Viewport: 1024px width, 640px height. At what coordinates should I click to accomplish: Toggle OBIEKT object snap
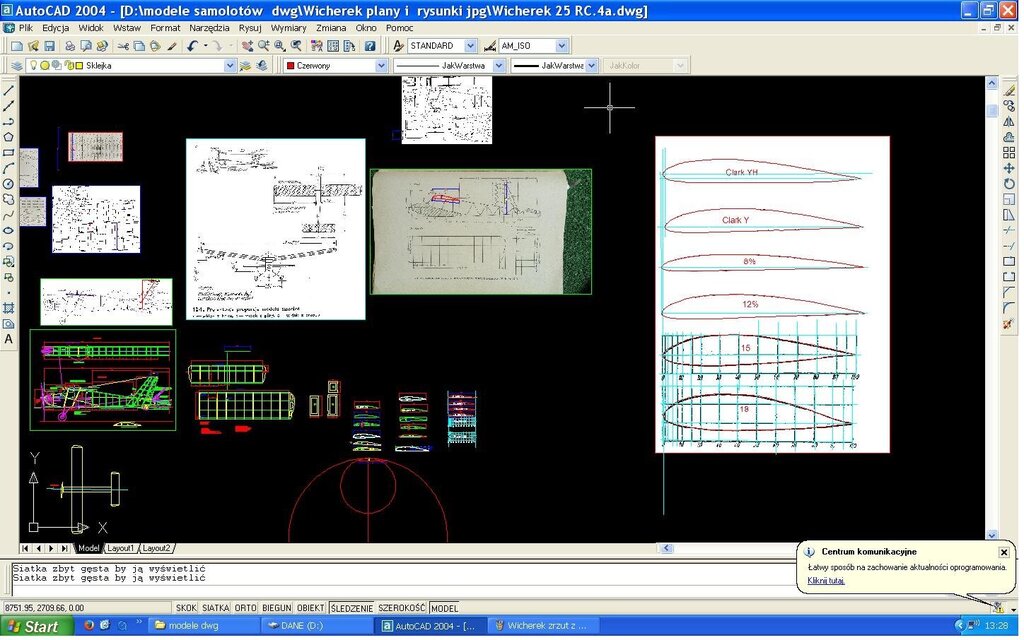click(x=311, y=608)
